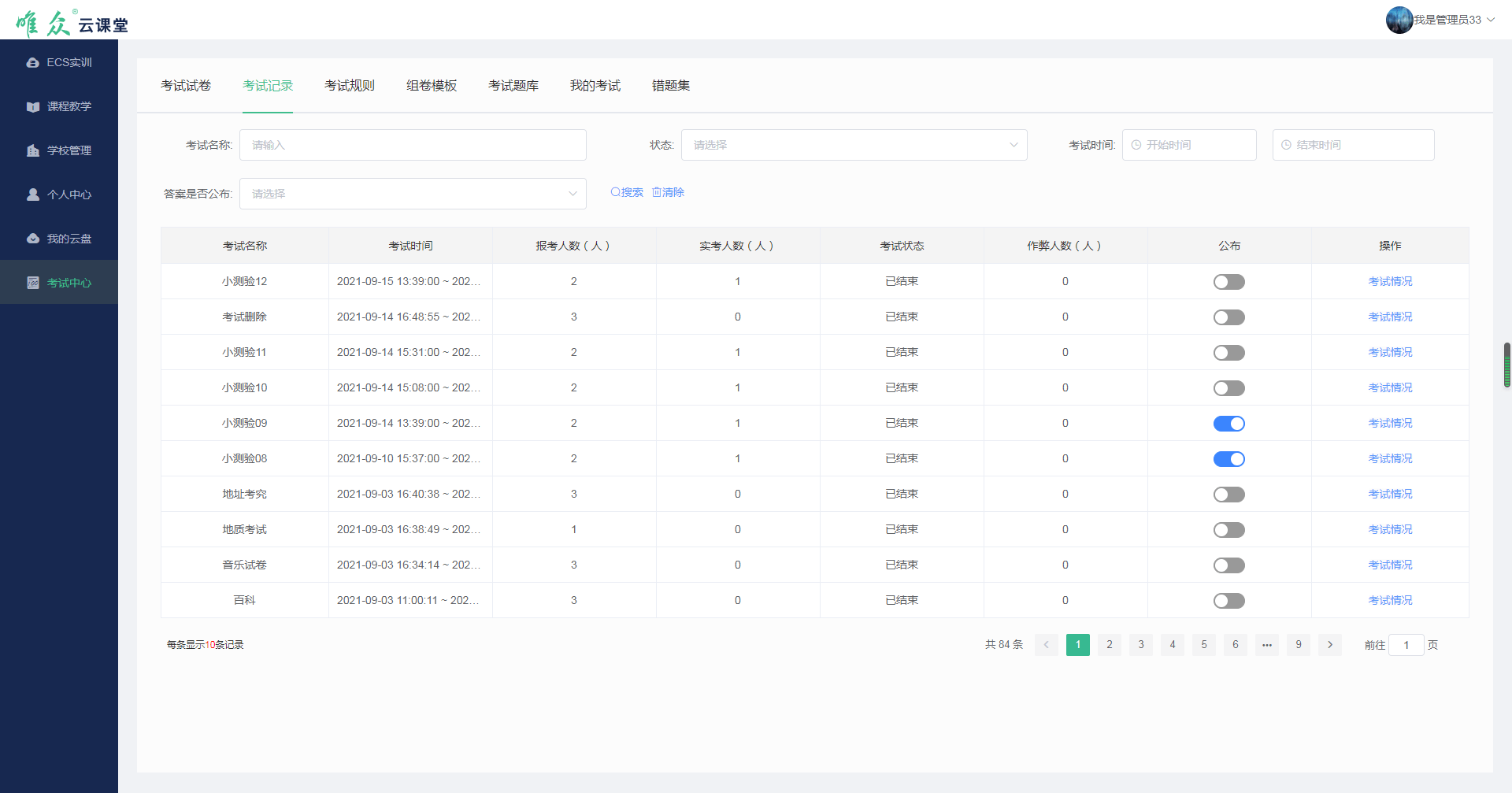Click the 学校管理 building icon
Viewport: 1512px width, 793px height.
(x=33, y=150)
